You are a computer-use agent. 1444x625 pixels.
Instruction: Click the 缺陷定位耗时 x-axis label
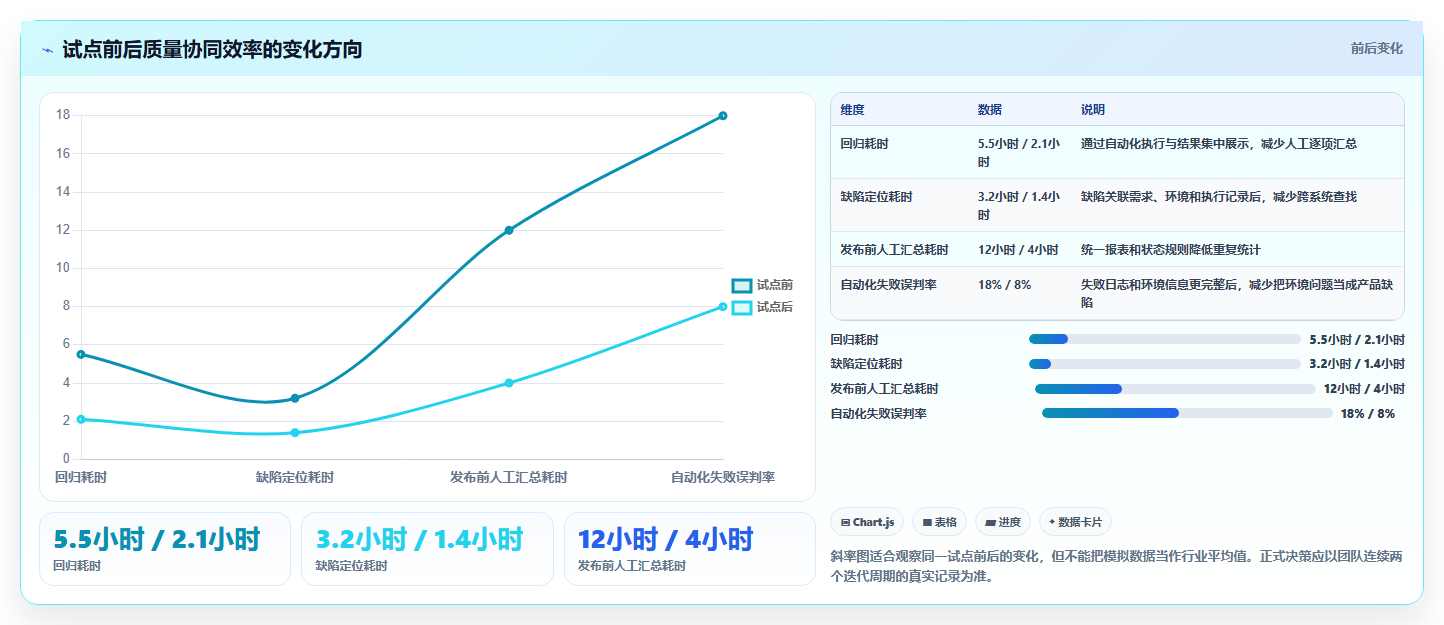(295, 478)
